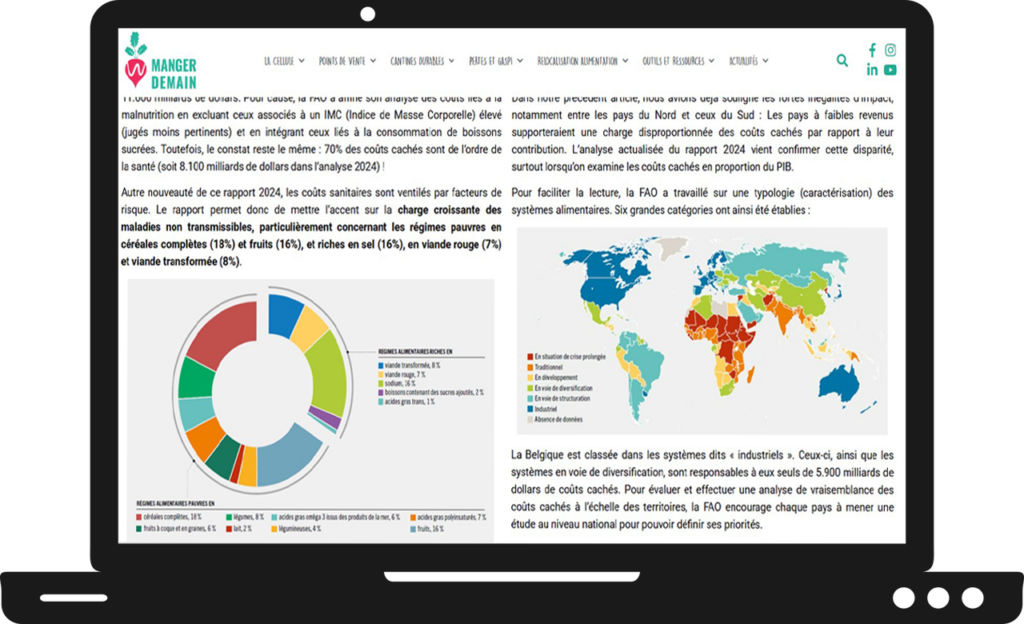The width and height of the screenshot is (1024, 624).
Task: Select the 'Industriel' blue map legend swatch
Action: coord(530,408)
